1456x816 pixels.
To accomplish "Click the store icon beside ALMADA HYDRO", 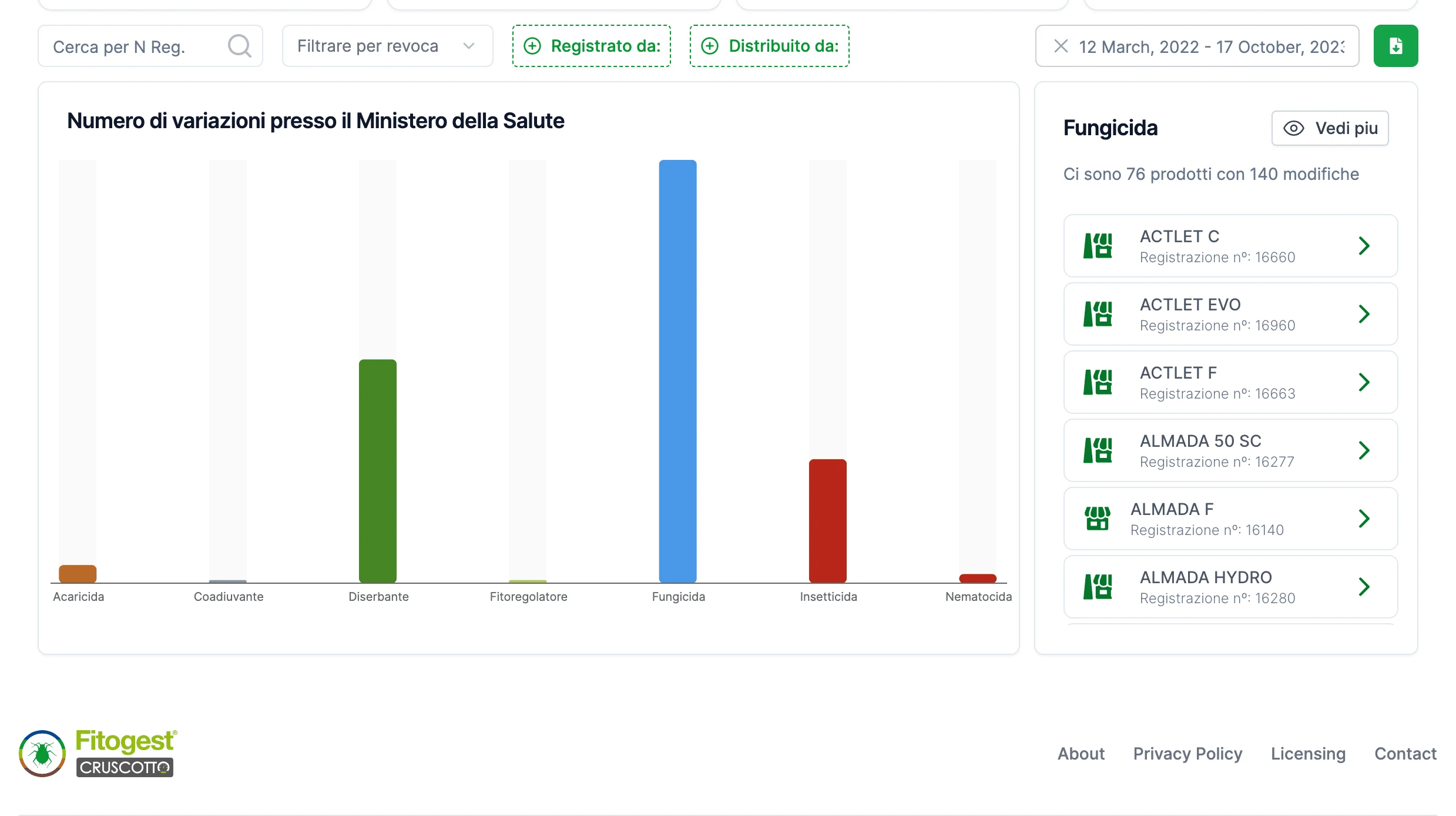I will (1098, 587).
